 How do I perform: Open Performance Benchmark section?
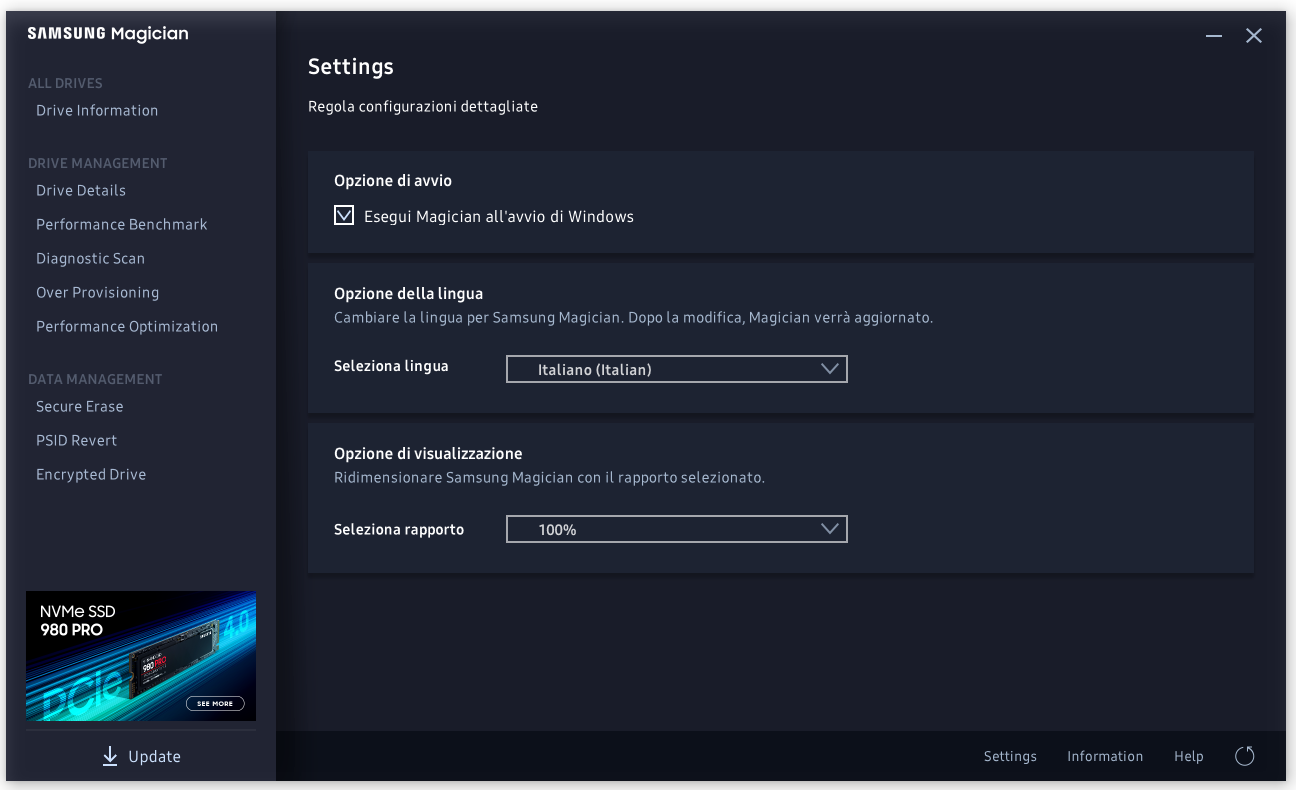[x=122, y=224]
